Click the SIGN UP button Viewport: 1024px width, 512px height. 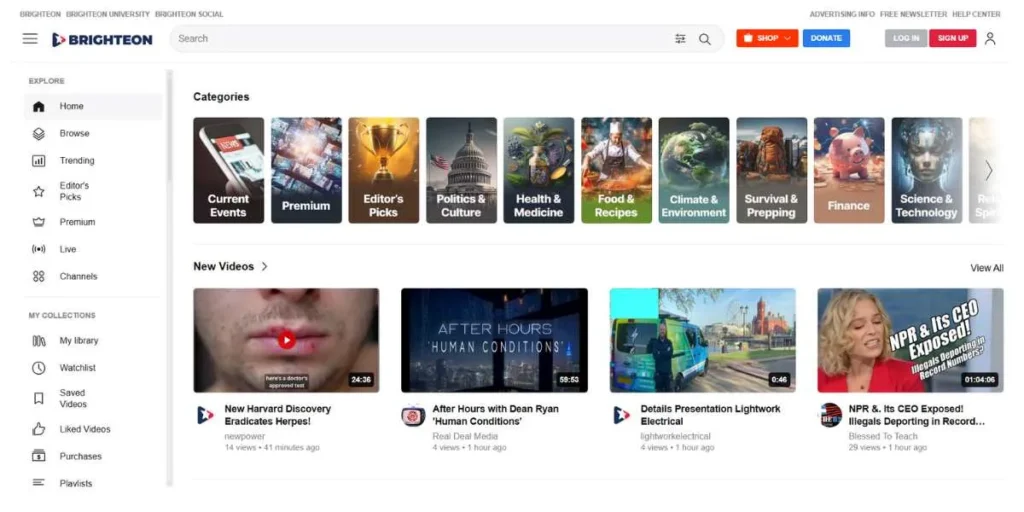[x=953, y=39]
